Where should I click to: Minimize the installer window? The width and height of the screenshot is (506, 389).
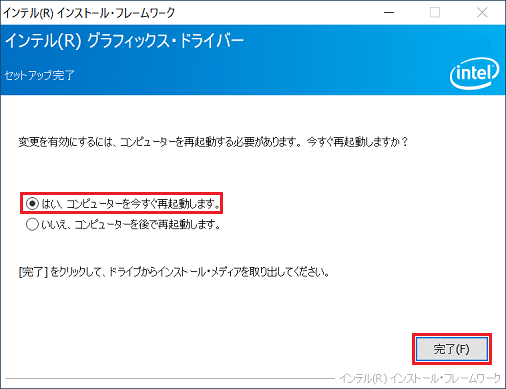pyautogui.click(x=389, y=13)
